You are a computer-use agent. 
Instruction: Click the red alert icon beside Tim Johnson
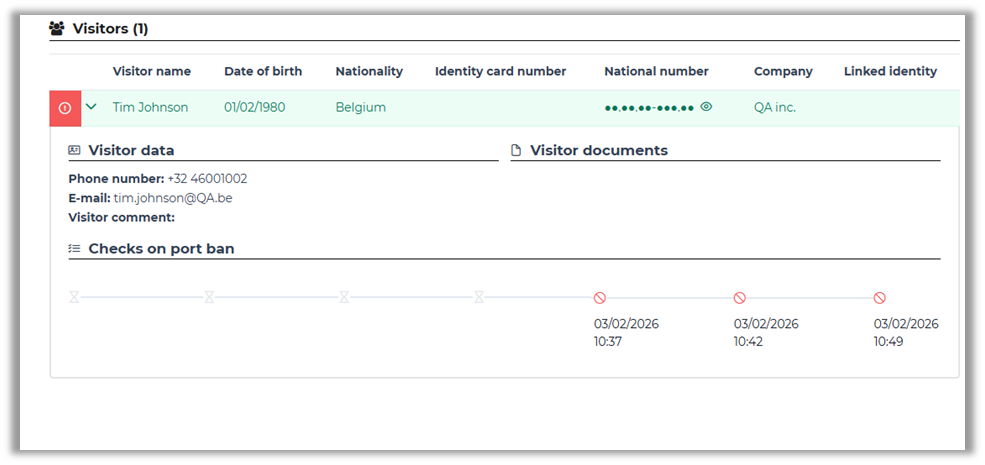(65, 108)
